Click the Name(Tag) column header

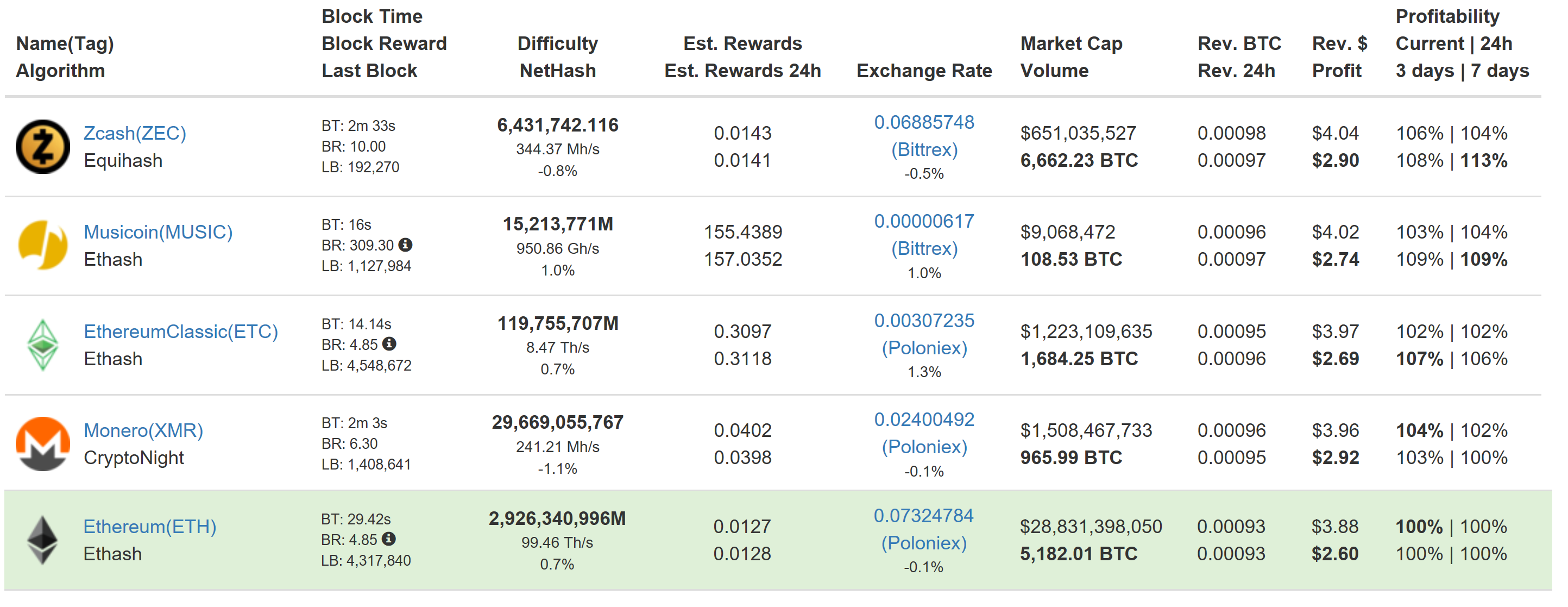point(65,44)
